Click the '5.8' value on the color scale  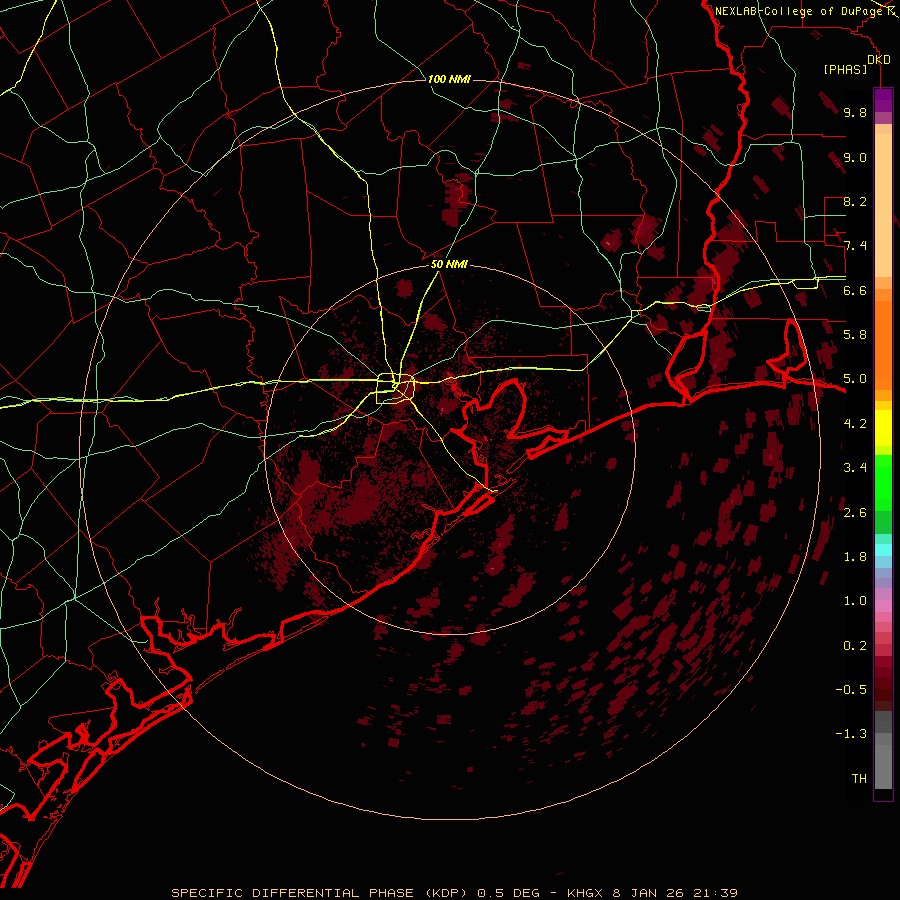(x=855, y=335)
